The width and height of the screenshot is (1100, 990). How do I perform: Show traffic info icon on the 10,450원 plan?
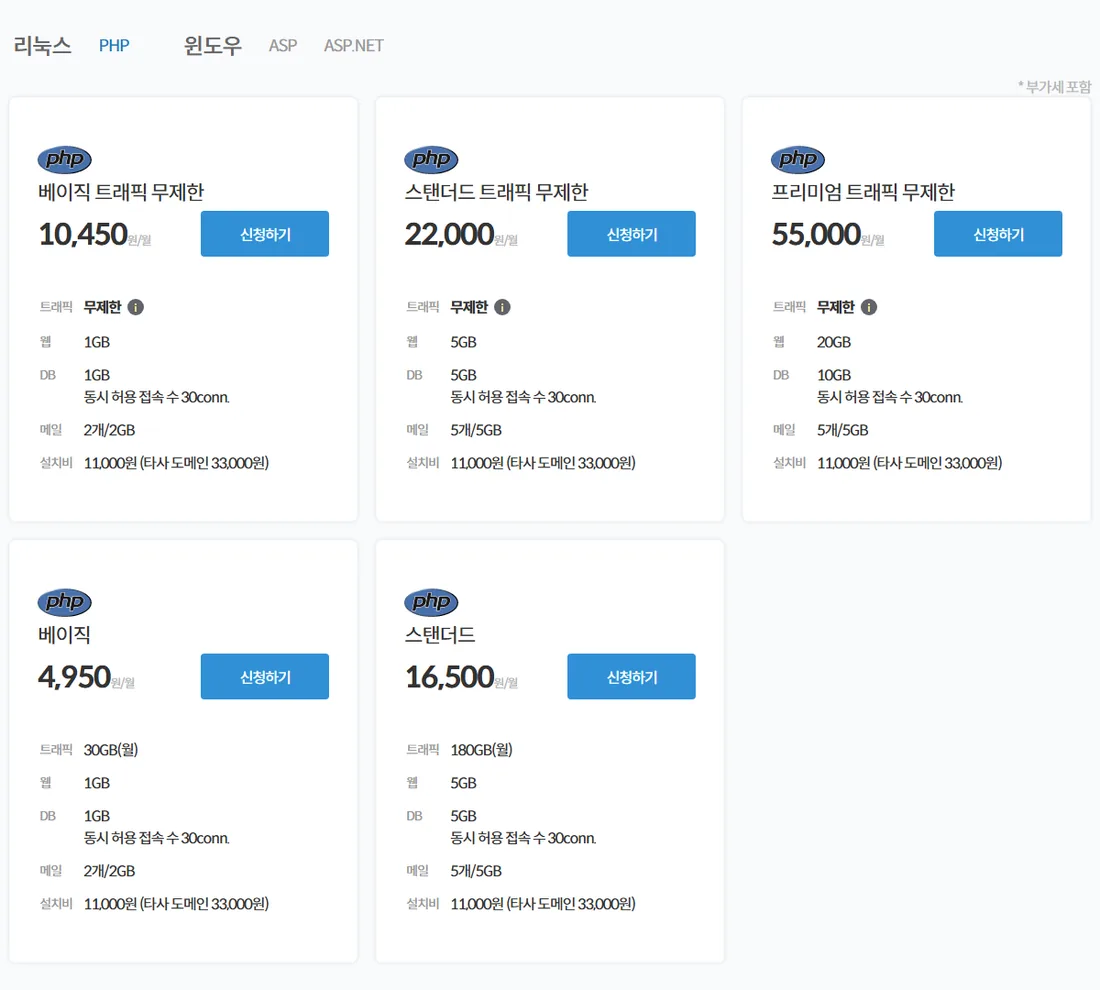point(135,307)
